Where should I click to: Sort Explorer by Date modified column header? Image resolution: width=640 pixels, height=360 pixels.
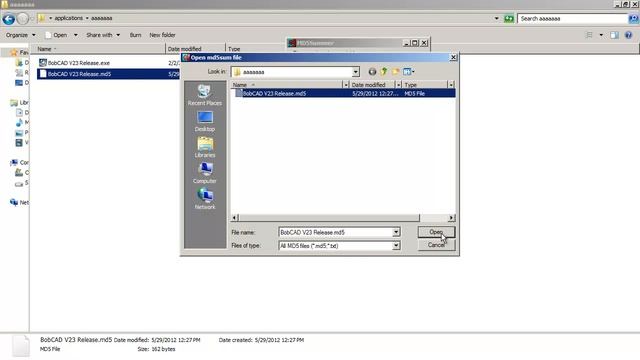195,49
